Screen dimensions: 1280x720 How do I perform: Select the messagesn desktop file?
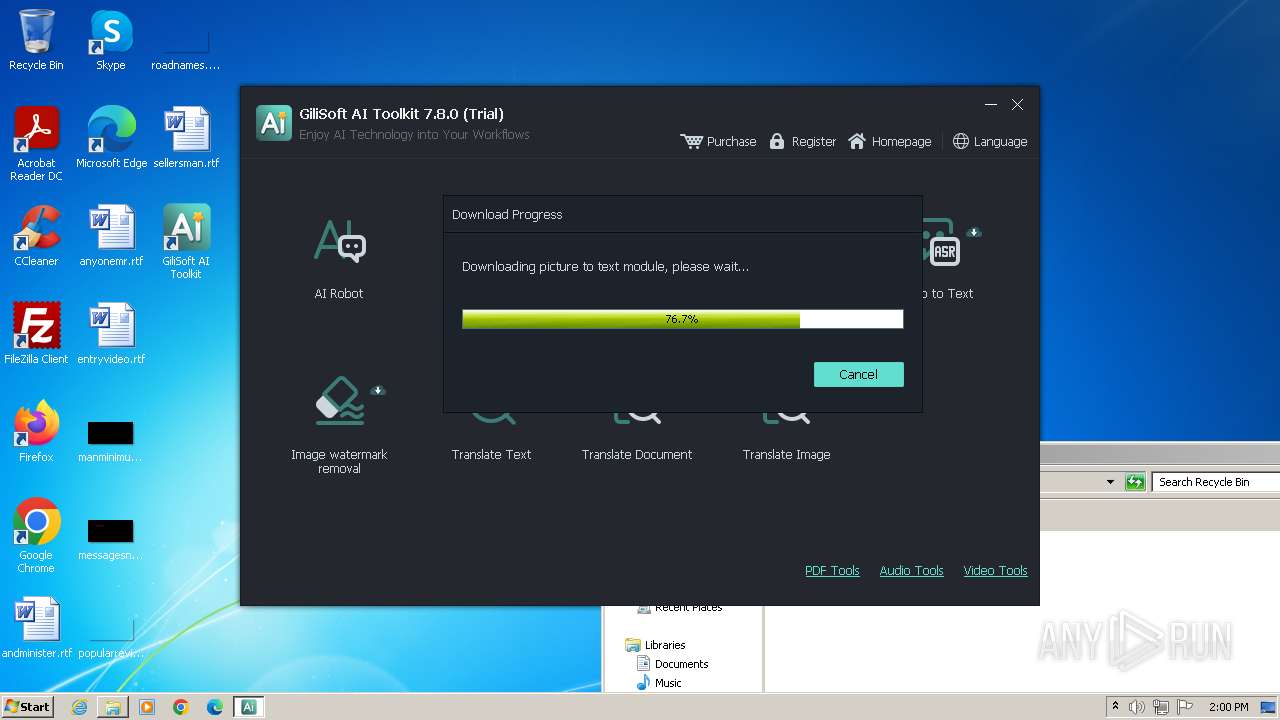click(111, 539)
